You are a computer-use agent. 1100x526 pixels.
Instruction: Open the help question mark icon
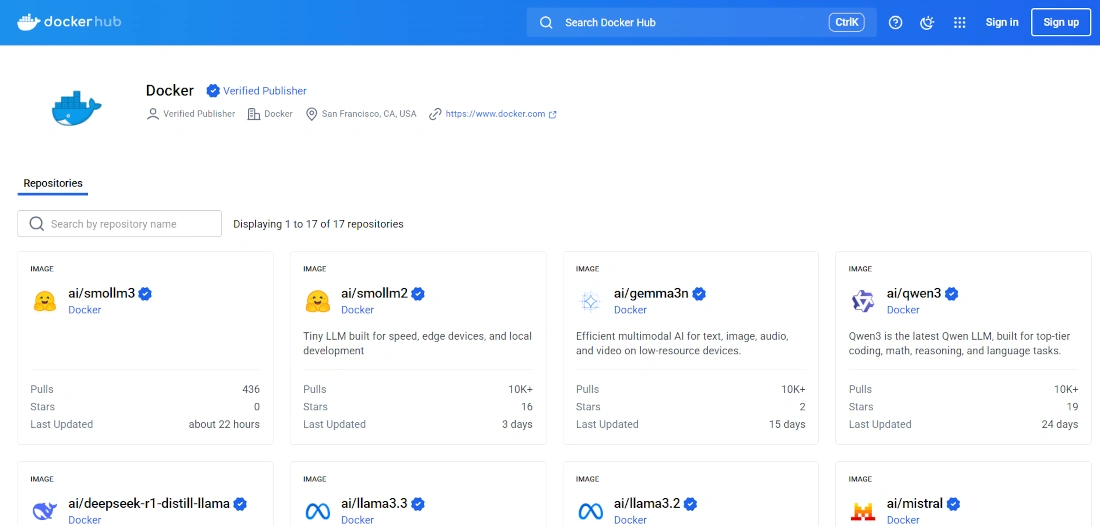coord(895,22)
